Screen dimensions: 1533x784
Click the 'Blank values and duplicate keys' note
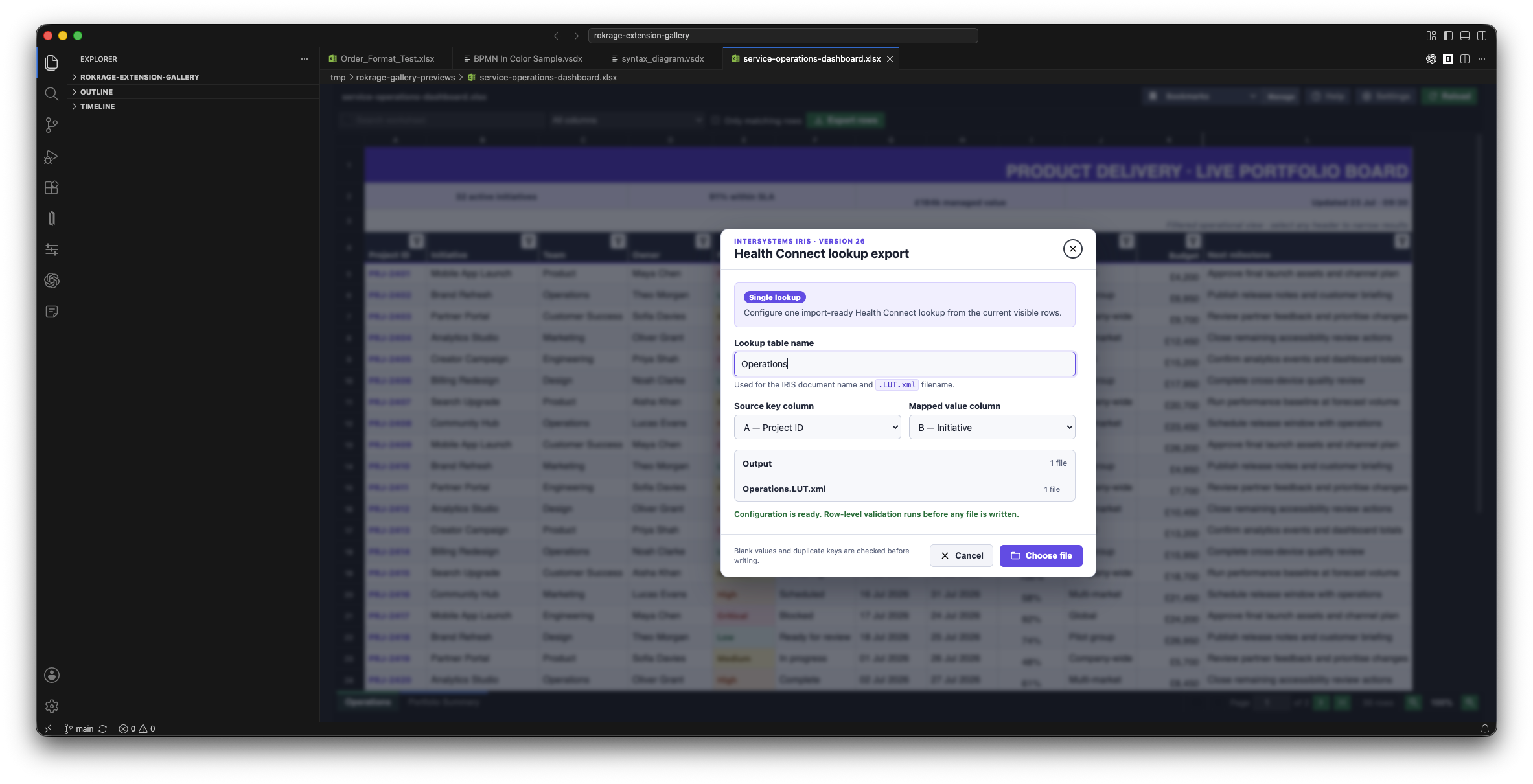(x=822, y=556)
